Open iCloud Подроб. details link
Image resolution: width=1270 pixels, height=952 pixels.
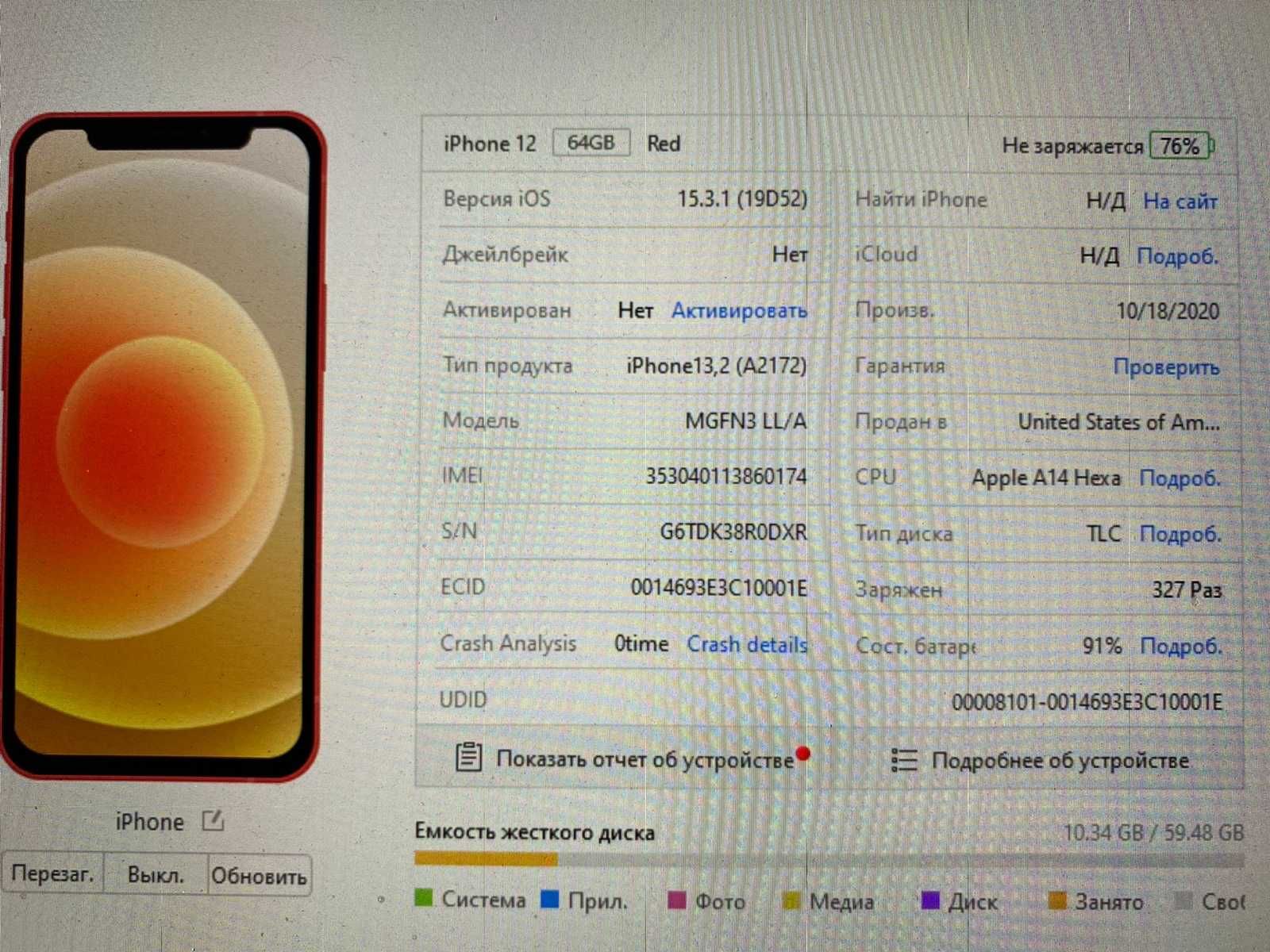(x=1177, y=256)
